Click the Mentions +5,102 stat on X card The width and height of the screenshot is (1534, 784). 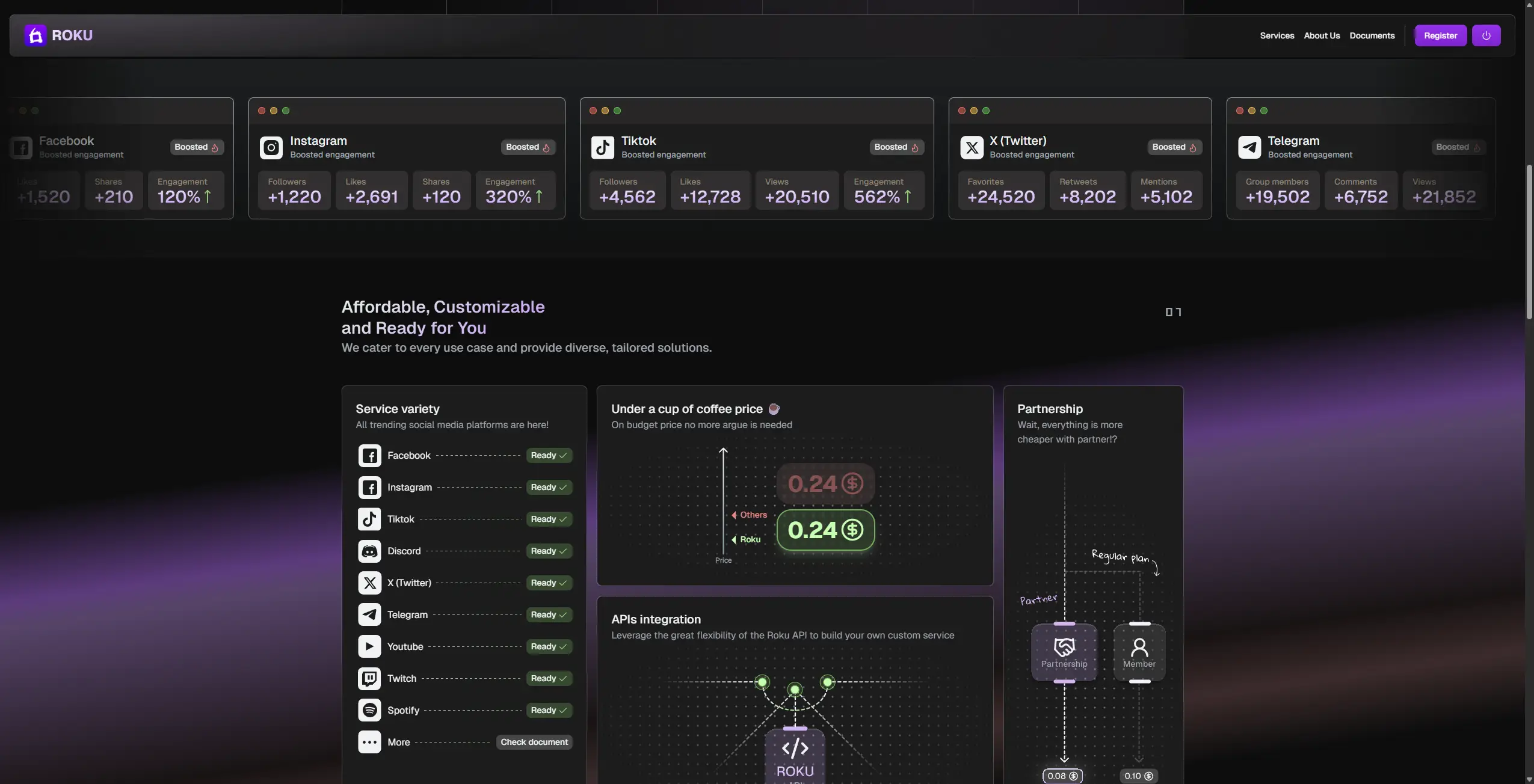[1166, 191]
